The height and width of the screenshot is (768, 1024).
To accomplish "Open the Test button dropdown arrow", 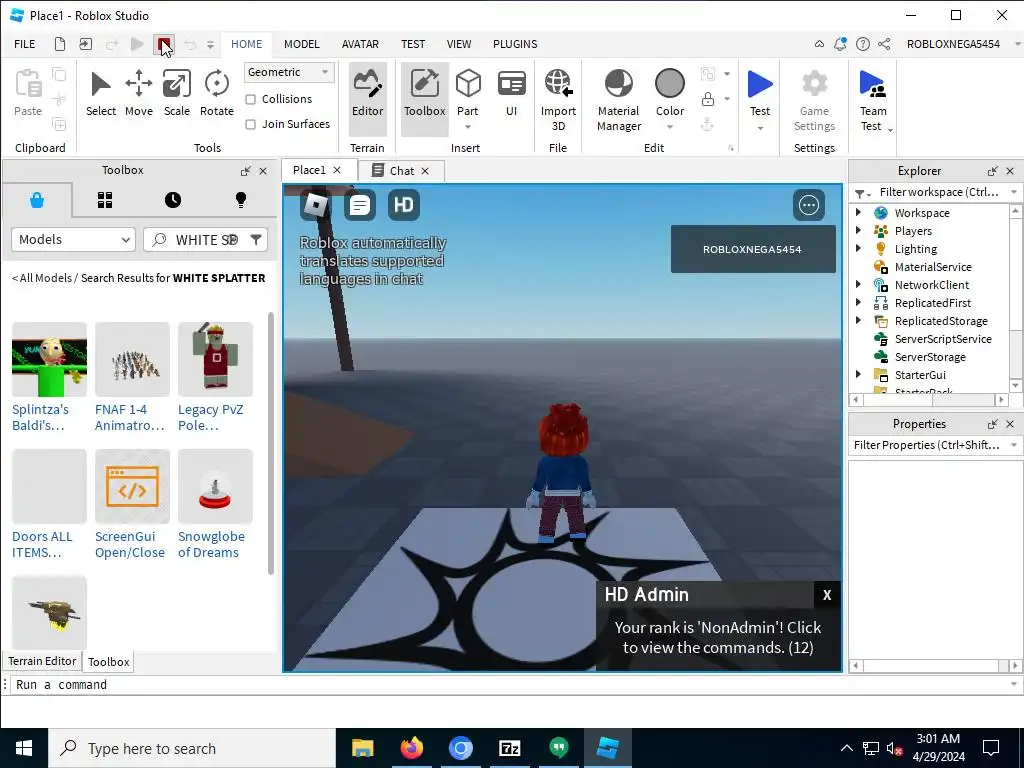I will pyautogui.click(x=760, y=128).
